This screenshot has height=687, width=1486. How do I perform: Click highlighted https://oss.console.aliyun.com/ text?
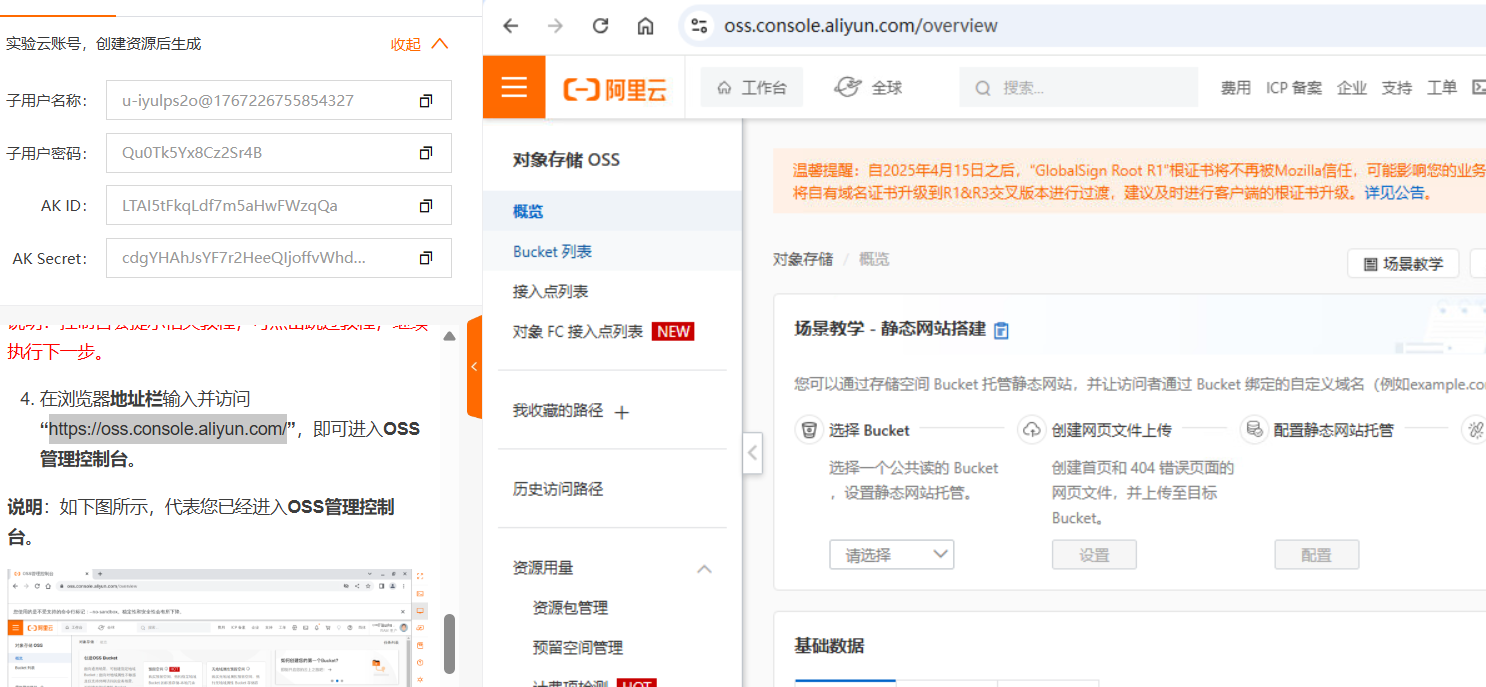tap(168, 429)
